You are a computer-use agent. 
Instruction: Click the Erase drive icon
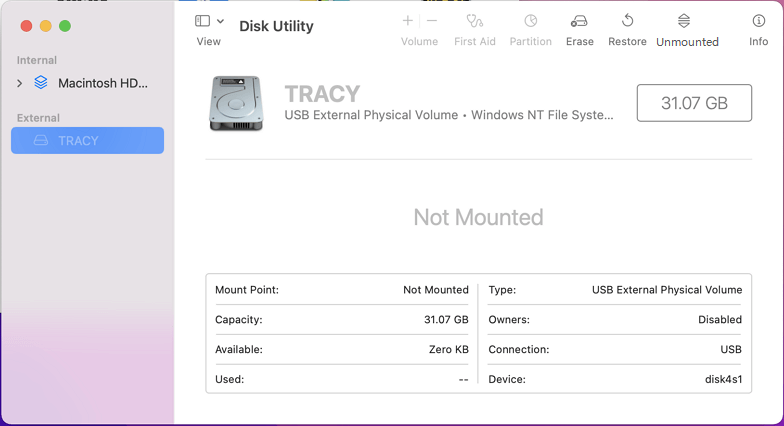tap(579, 21)
